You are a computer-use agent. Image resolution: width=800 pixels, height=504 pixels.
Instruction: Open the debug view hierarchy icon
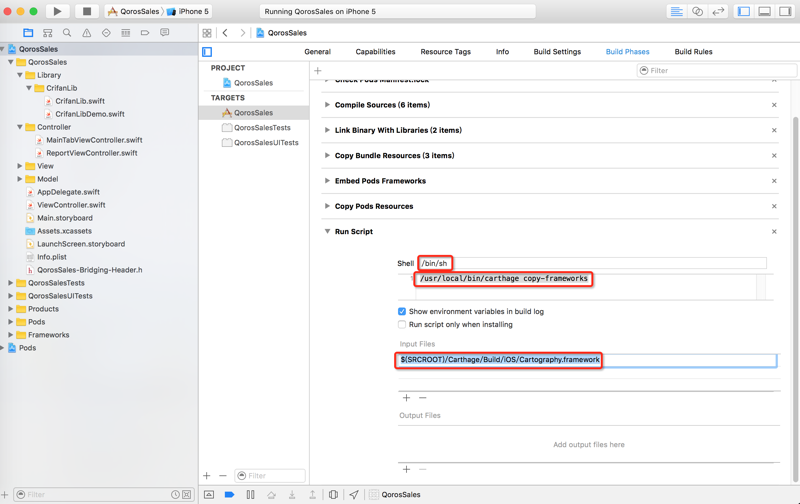pos(333,494)
